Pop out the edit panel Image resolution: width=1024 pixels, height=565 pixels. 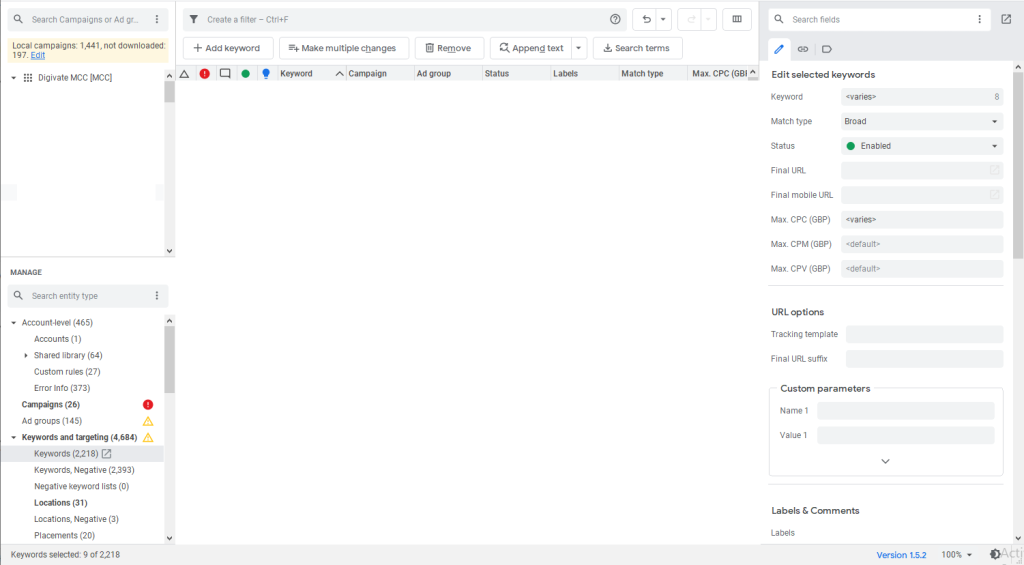1006,20
